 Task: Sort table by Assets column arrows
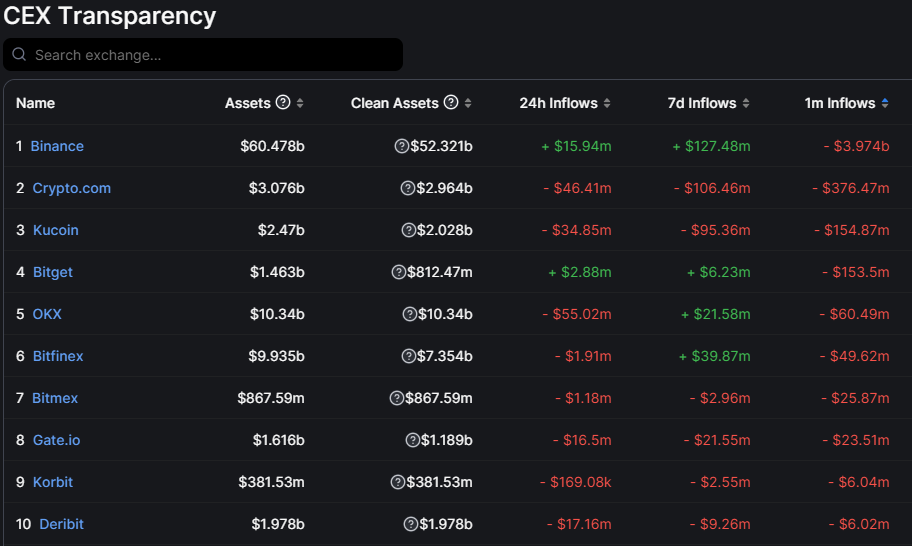click(x=300, y=103)
